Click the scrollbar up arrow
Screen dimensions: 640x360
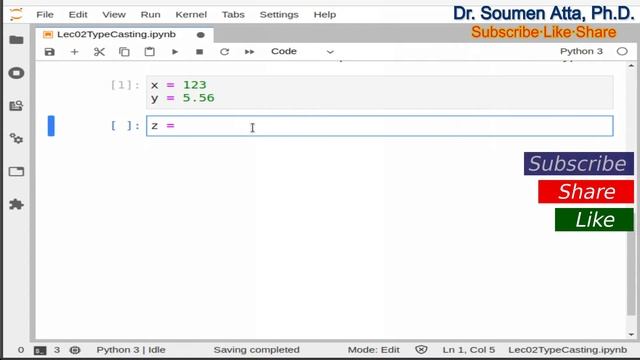631,65
